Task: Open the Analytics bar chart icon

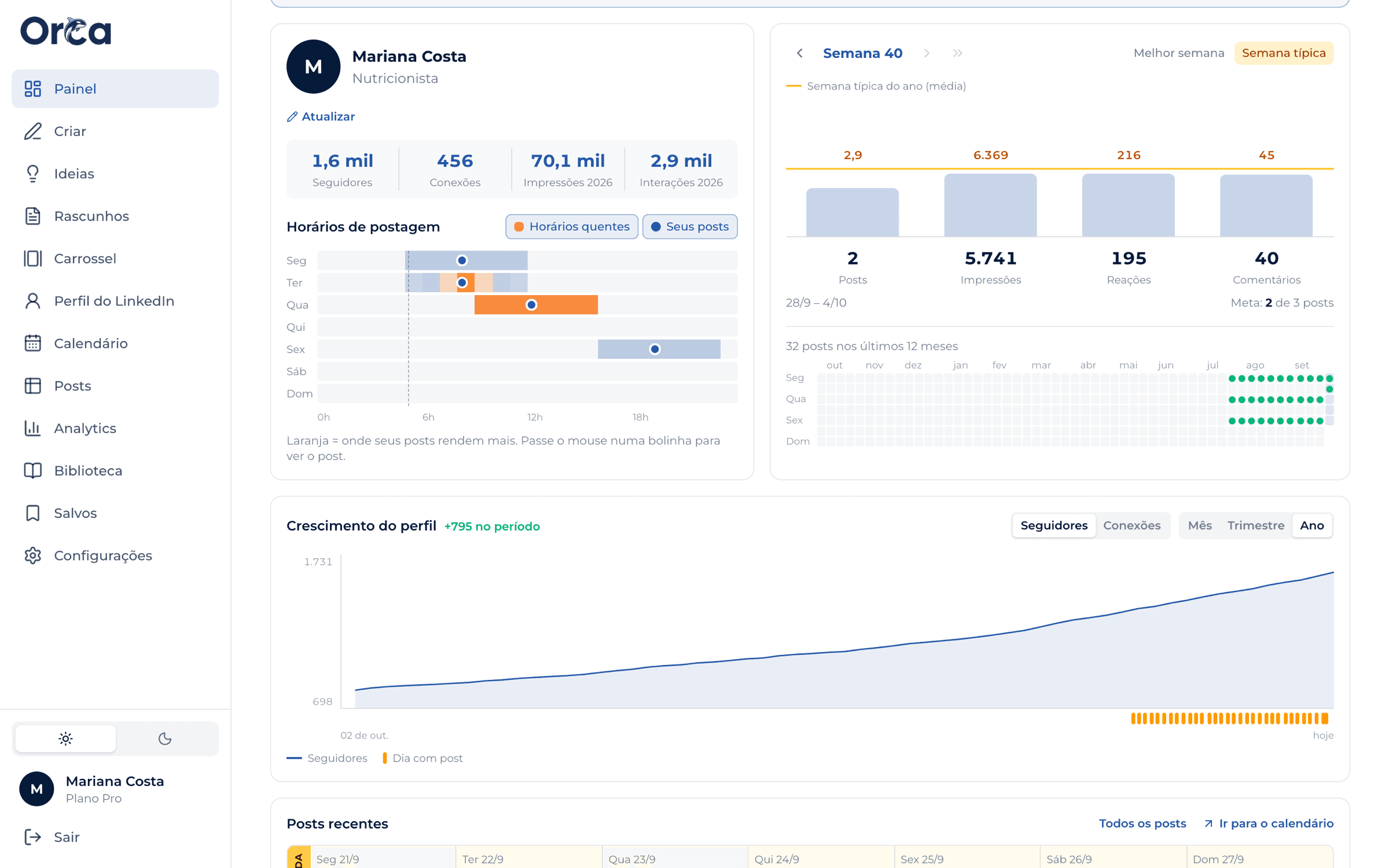Action: (32, 428)
